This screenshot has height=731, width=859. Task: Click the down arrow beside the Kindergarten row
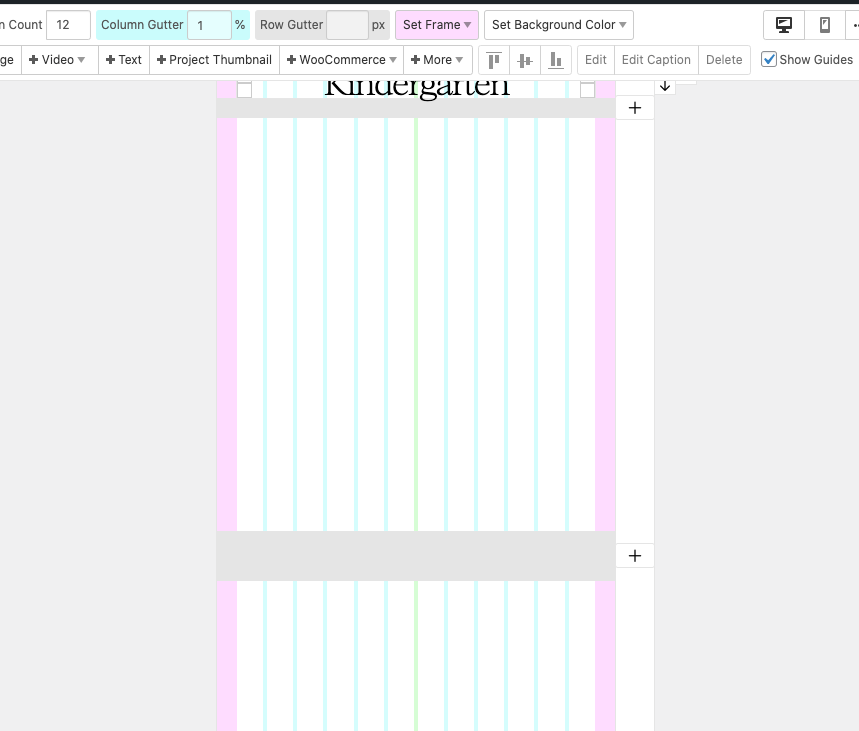[x=665, y=87]
